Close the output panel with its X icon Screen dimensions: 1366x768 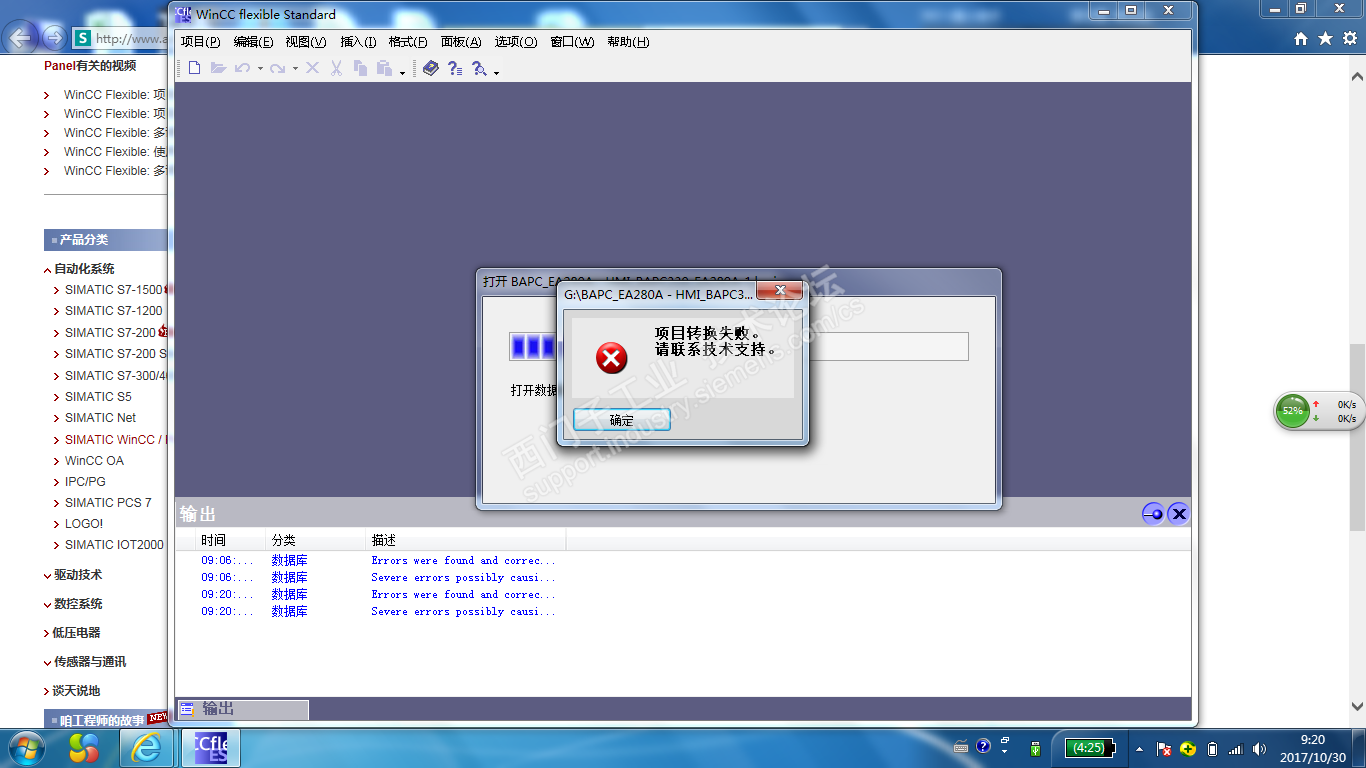(1178, 514)
